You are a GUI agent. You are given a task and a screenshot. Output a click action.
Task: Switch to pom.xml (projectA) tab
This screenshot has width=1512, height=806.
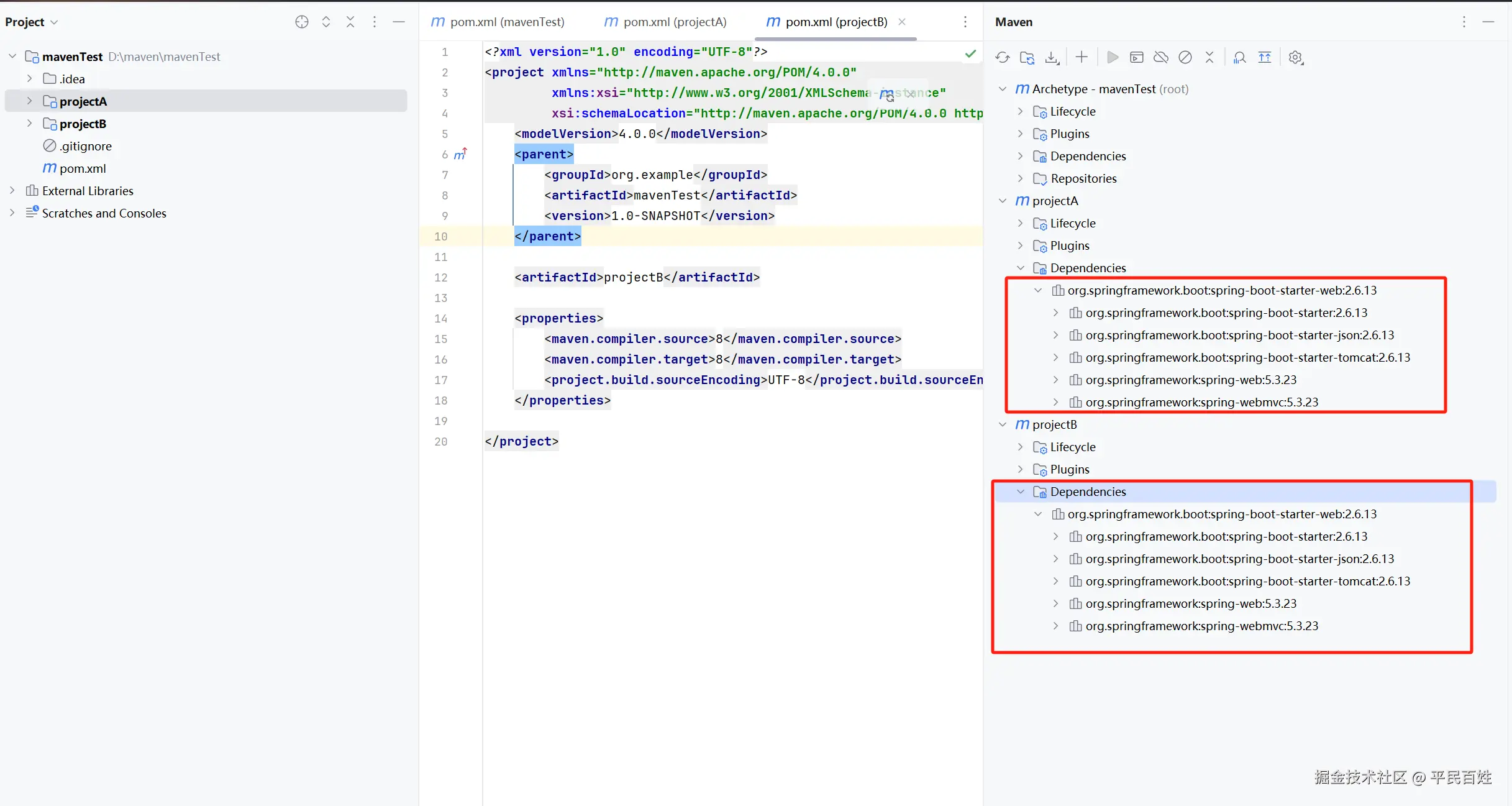click(674, 22)
